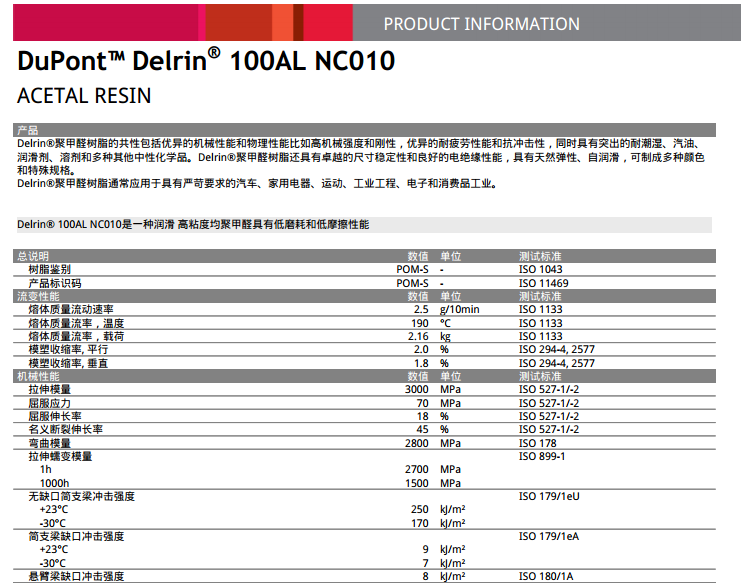The image size is (741, 583).
Task: Select the 熔体质量流率，温度 row label
Action: click(x=76, y=323)
